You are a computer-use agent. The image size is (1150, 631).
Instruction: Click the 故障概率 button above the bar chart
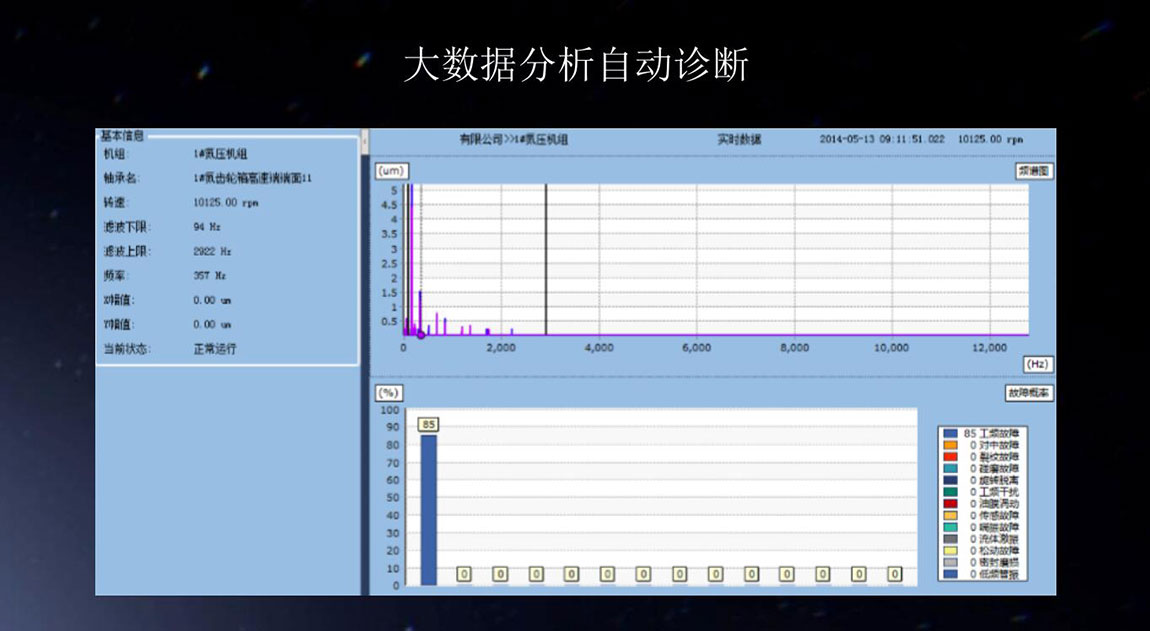[x=1028, y=393]
